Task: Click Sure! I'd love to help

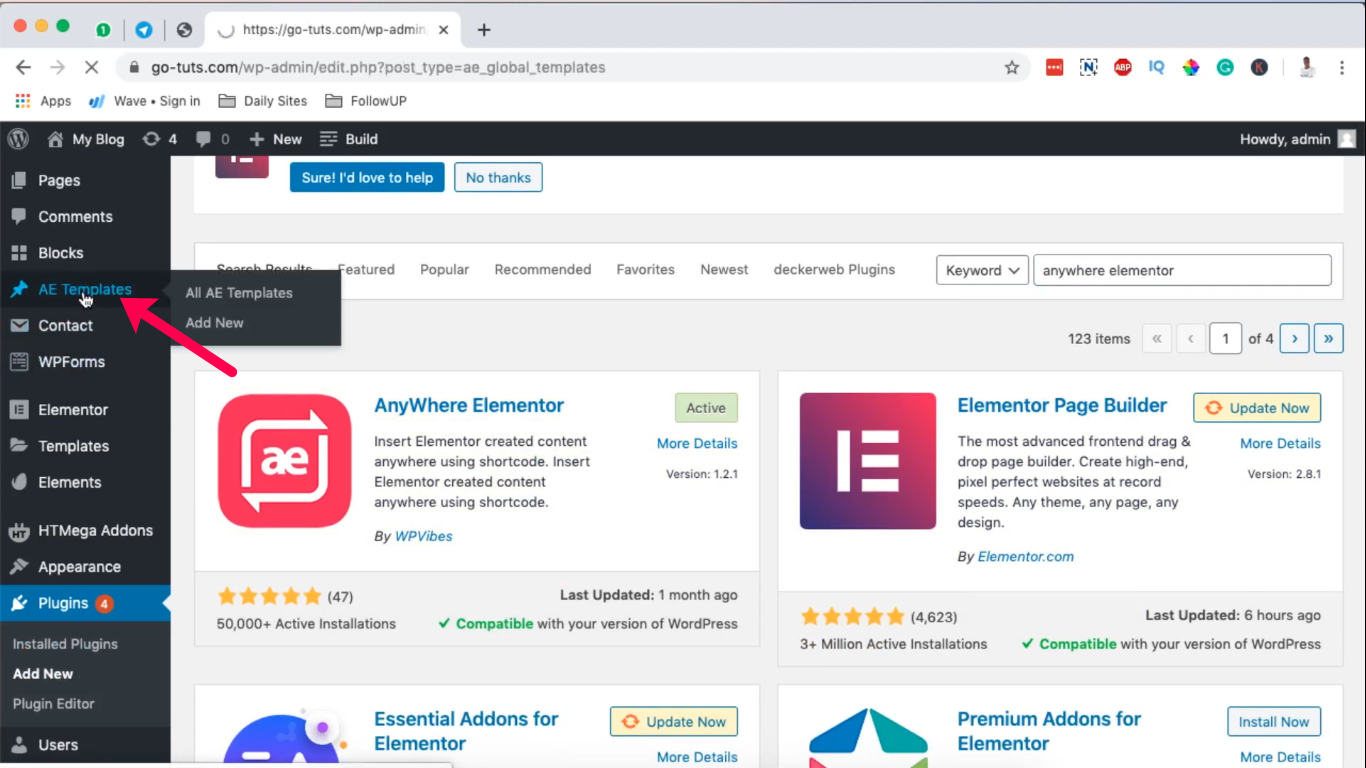Action: (x=367, y=178)
